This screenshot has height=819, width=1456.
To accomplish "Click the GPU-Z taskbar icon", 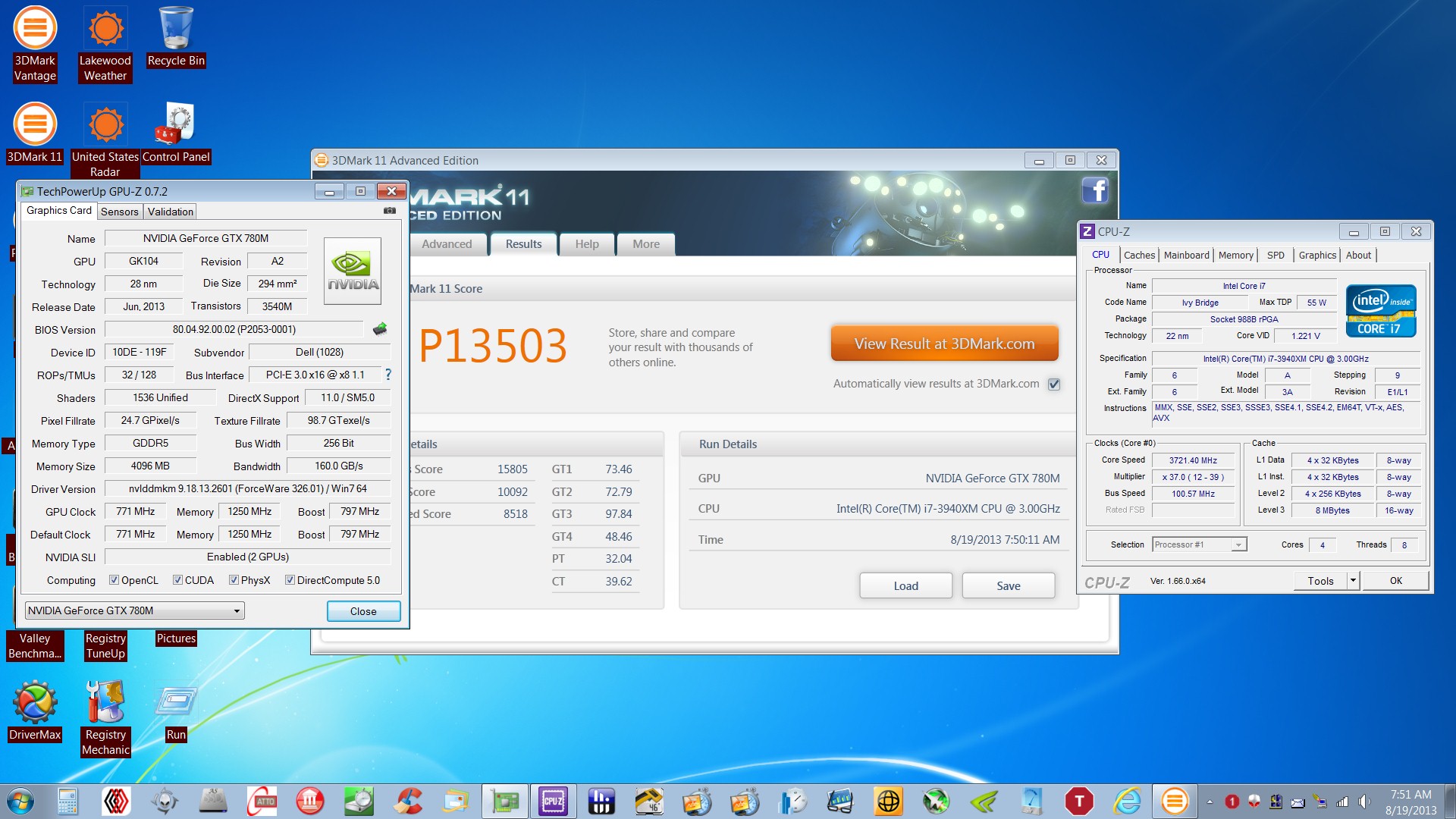I will tap(505, 801).
